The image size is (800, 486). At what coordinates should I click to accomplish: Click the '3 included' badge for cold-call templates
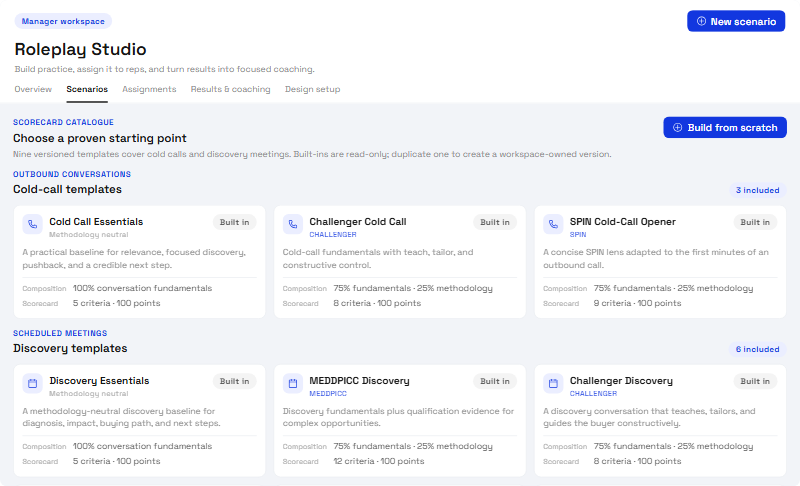pyautogui.click(x=757, y=190)
